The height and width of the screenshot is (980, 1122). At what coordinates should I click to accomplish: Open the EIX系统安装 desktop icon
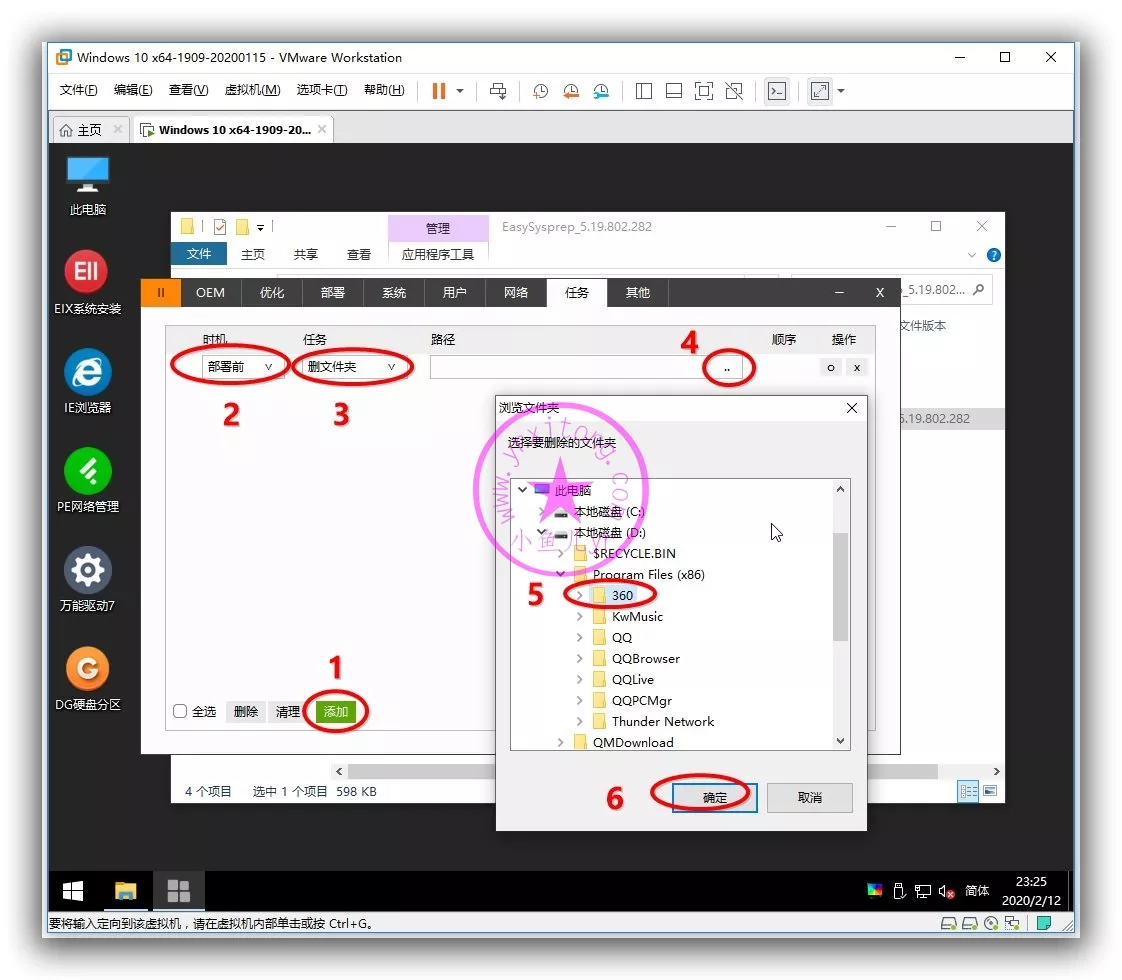pyautogui.click(x=88, y=272)
